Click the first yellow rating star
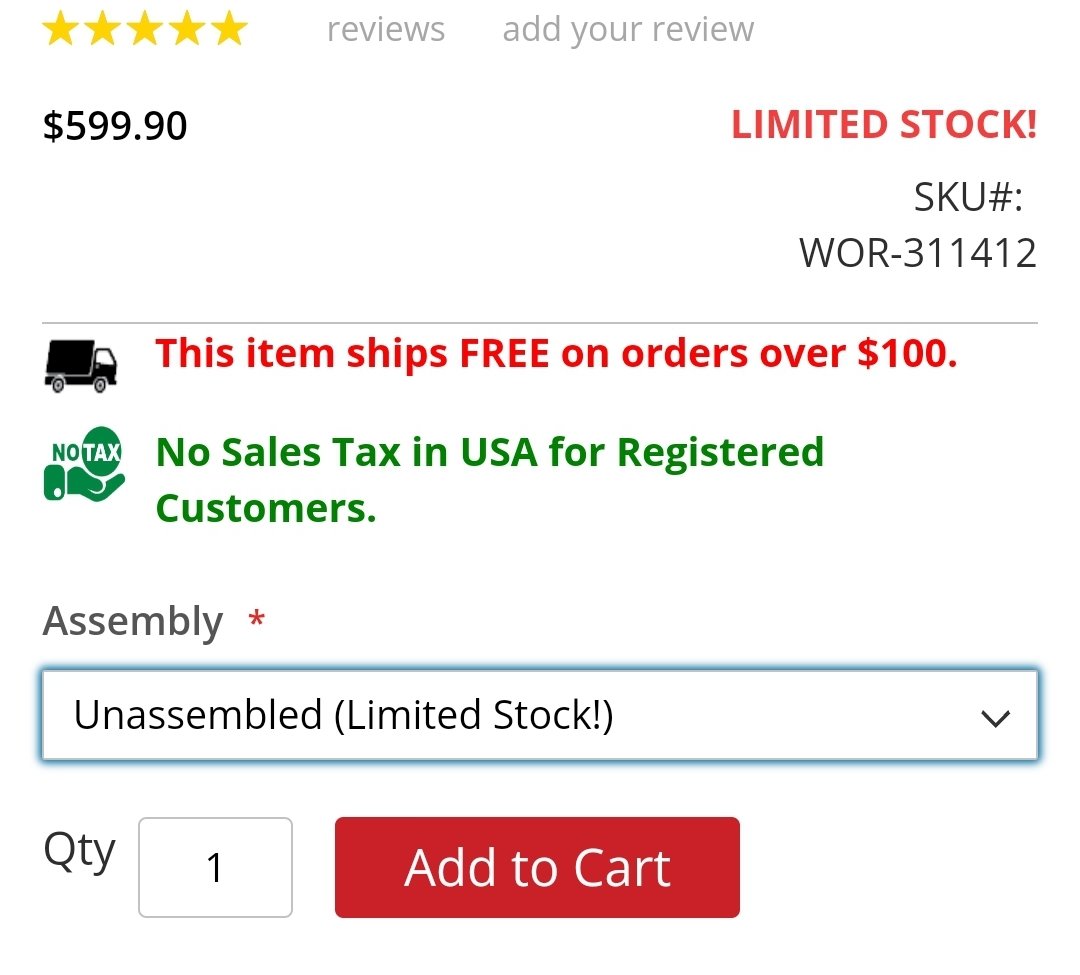This screenshot has width=1080, height=975. coord(61,28)
